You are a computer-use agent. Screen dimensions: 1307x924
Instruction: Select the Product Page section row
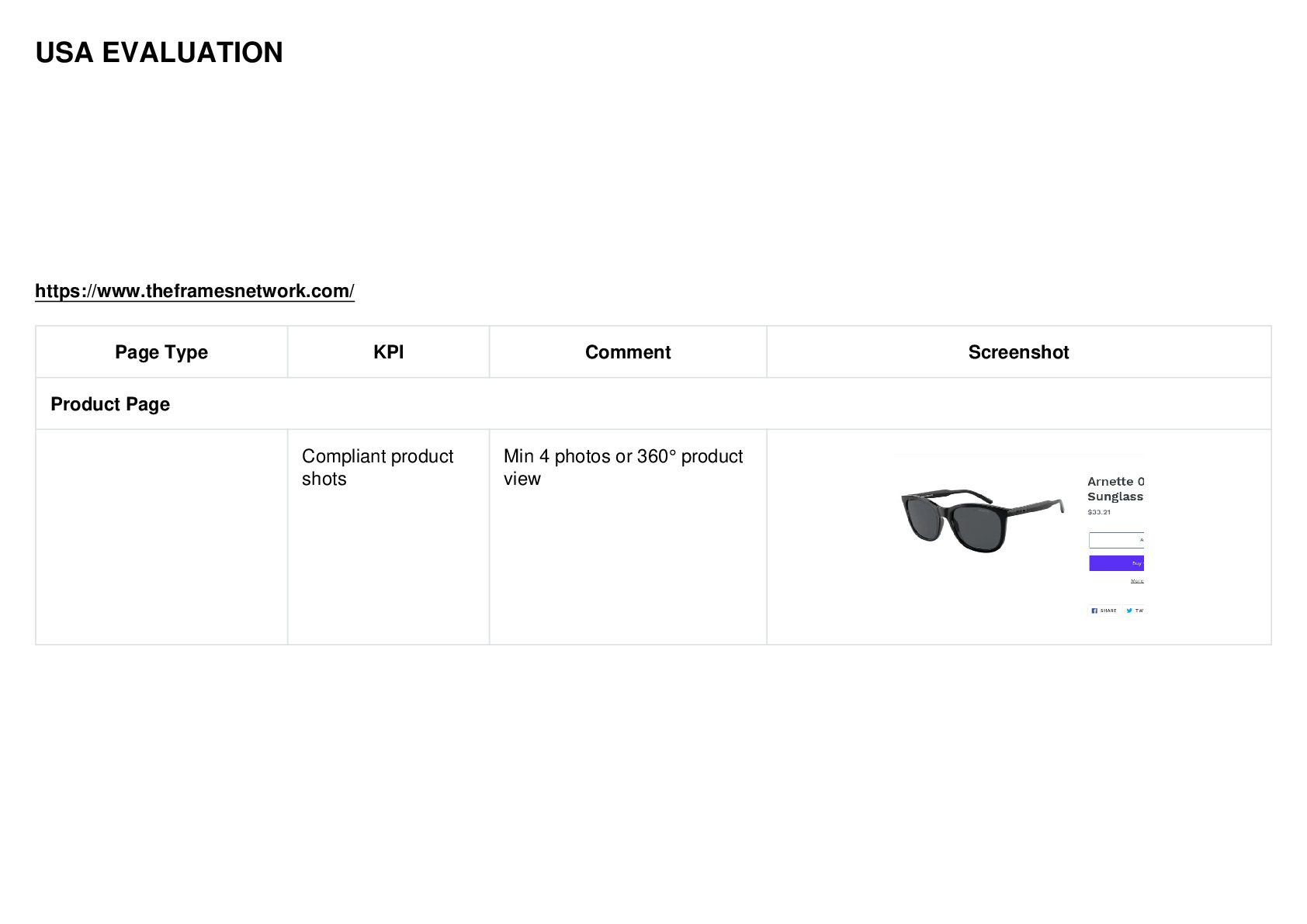[653, 404]
